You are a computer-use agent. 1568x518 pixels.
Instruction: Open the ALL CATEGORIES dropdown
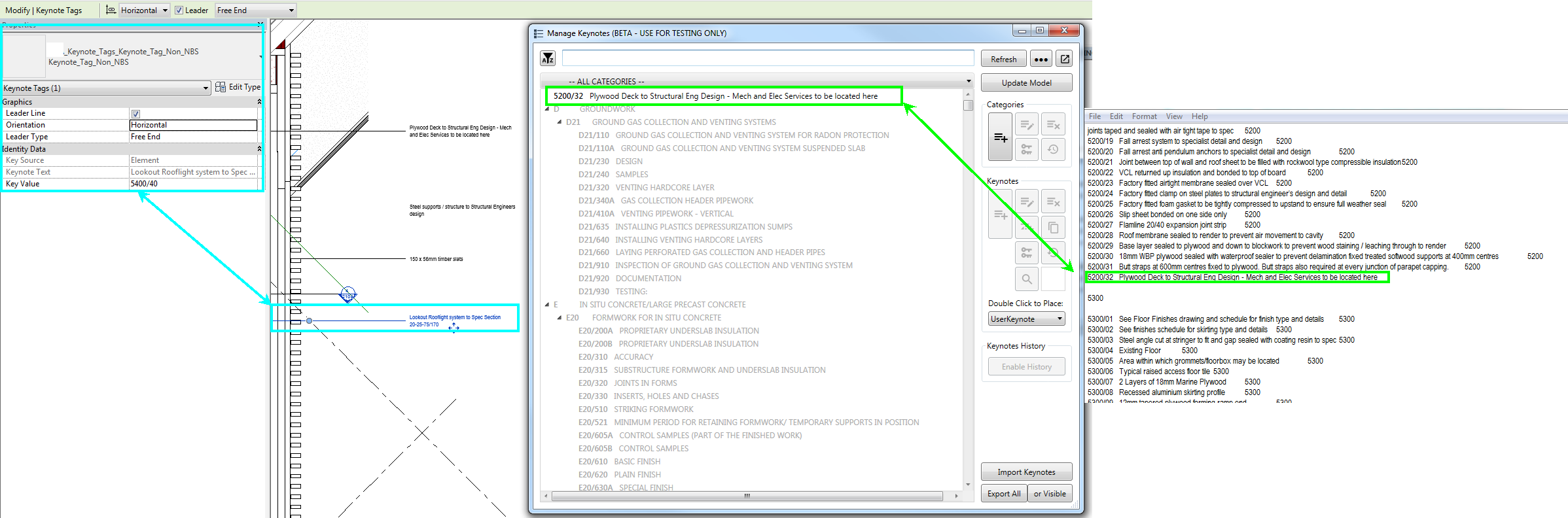(757, 81)
